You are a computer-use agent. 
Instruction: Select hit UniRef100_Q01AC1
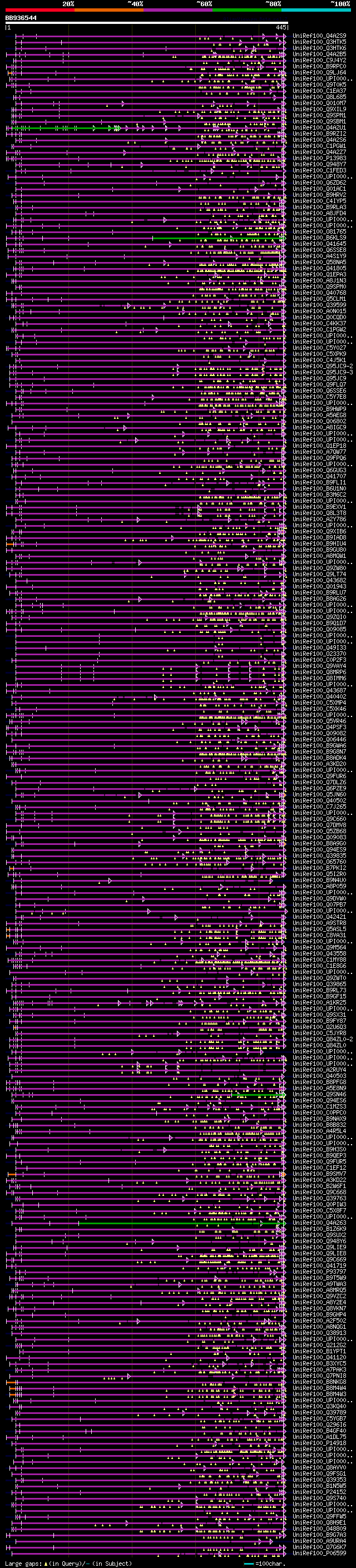(319, 189)
